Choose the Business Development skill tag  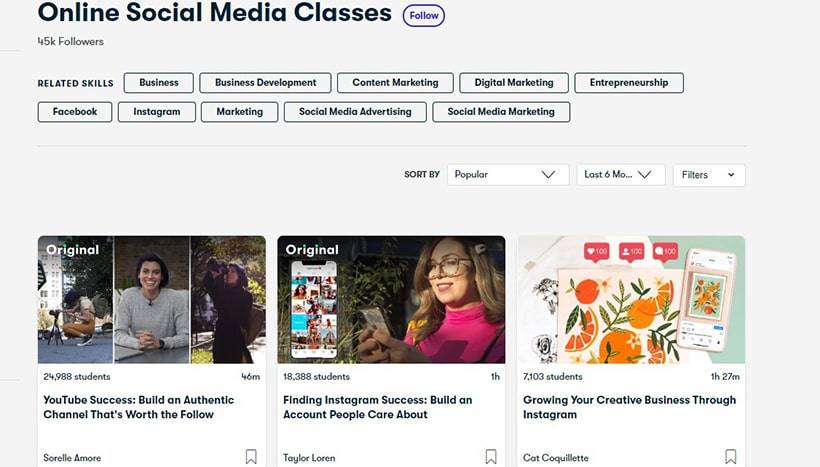coord(265,83)
